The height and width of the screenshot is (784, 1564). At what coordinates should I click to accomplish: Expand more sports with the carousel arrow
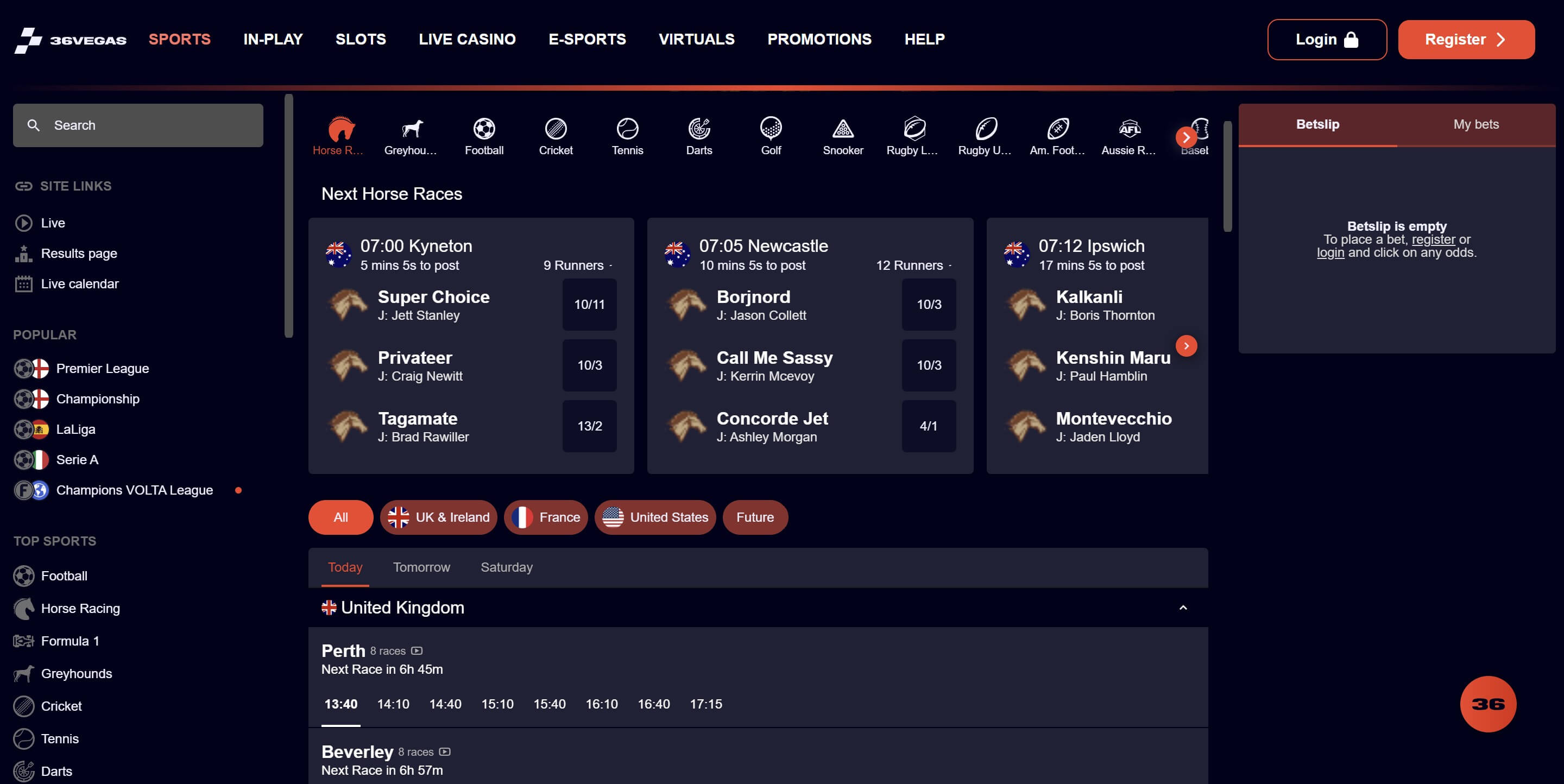[1185, 137]
